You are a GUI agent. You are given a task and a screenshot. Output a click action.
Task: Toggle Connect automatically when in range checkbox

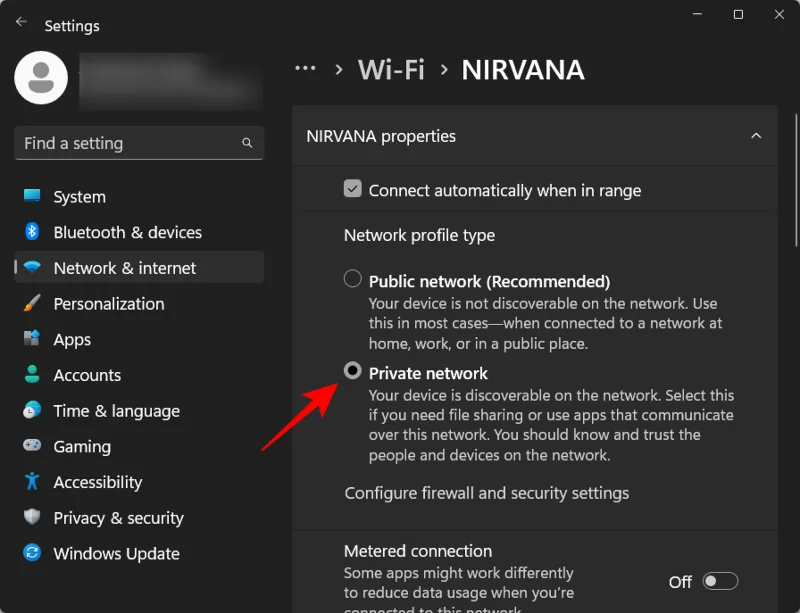[x=353, y=188]
